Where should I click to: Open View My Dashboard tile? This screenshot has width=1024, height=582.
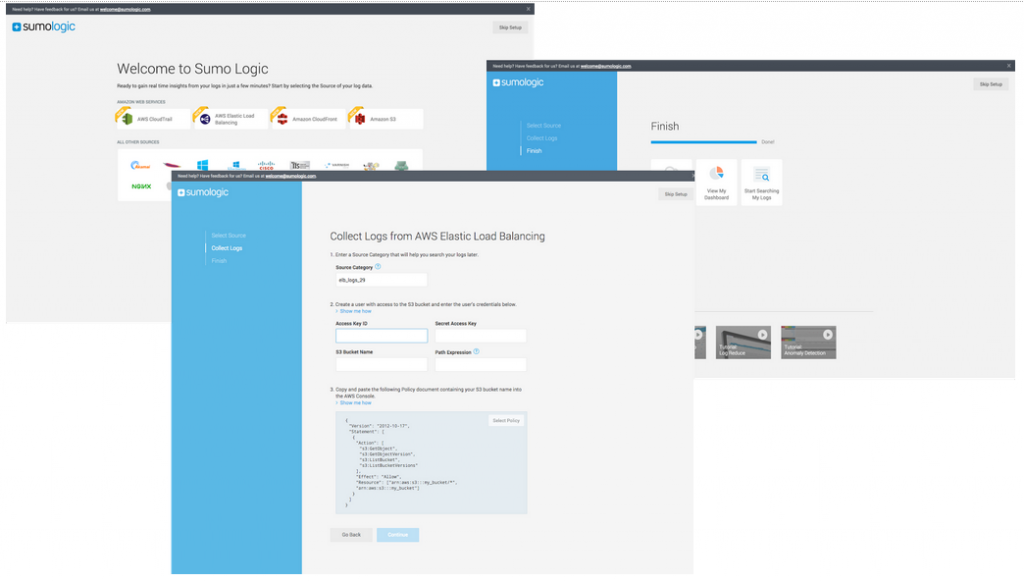point(716,182)
